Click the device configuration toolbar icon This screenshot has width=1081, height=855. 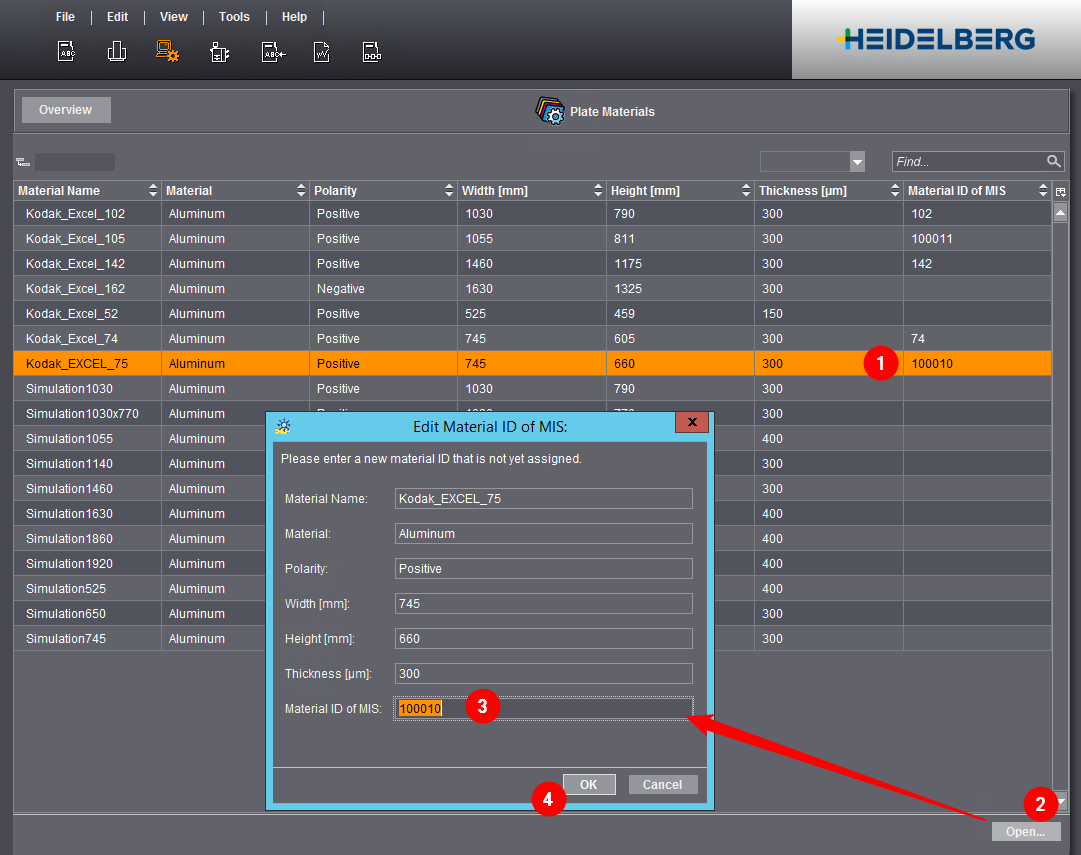coord(220,50)
